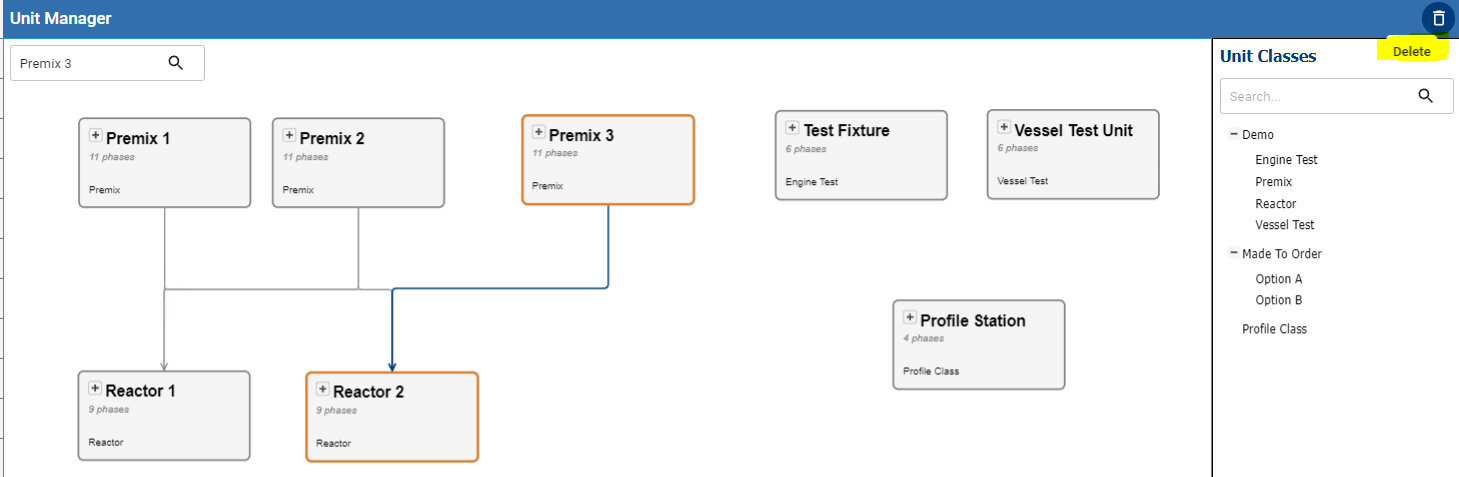Expand the Premix 3 unit node
The height and width of the screenshot is (477, 1459).
coord(539,132)
